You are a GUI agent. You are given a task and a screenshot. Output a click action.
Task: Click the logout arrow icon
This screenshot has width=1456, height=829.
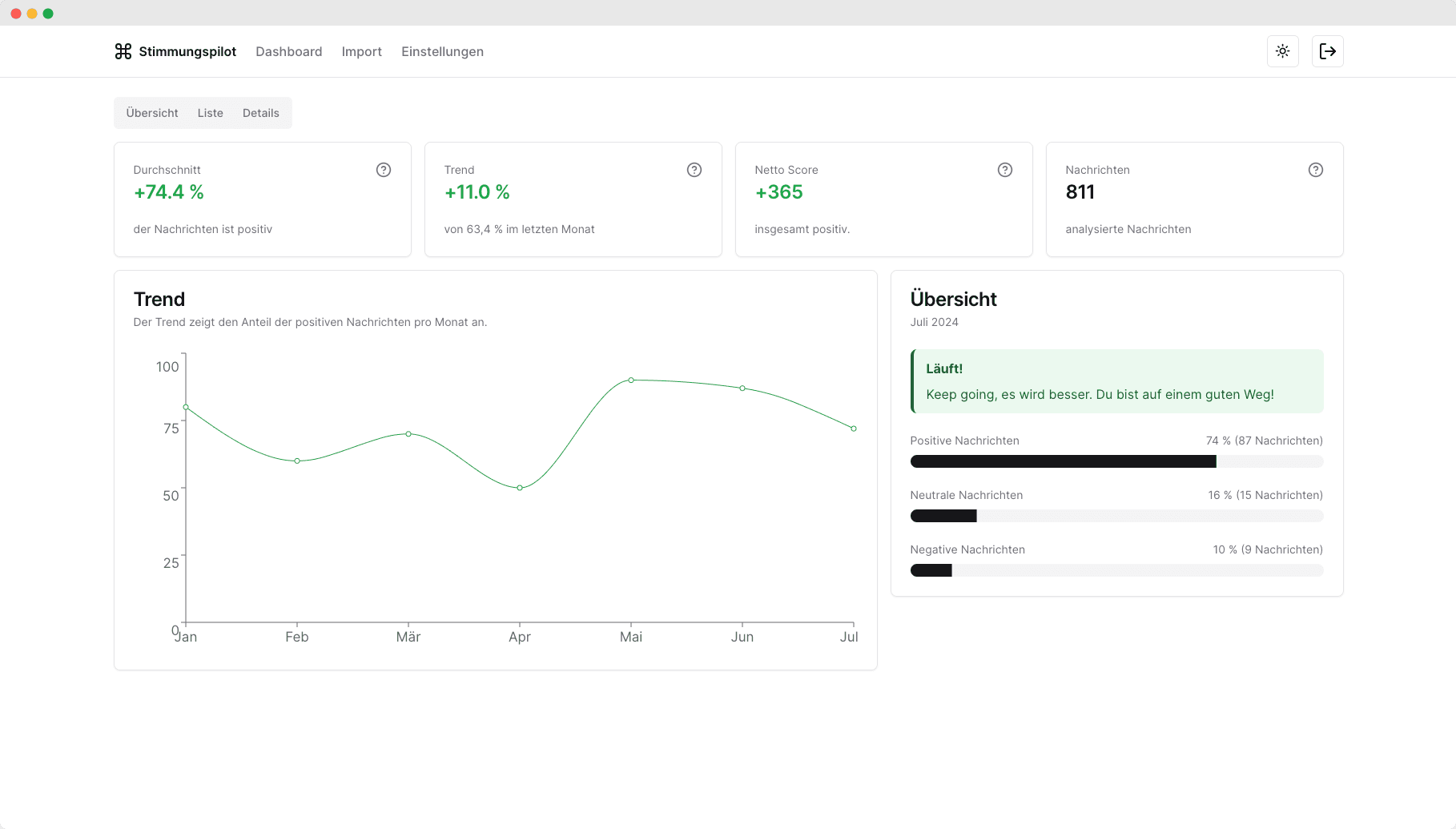pos(1327,51)
